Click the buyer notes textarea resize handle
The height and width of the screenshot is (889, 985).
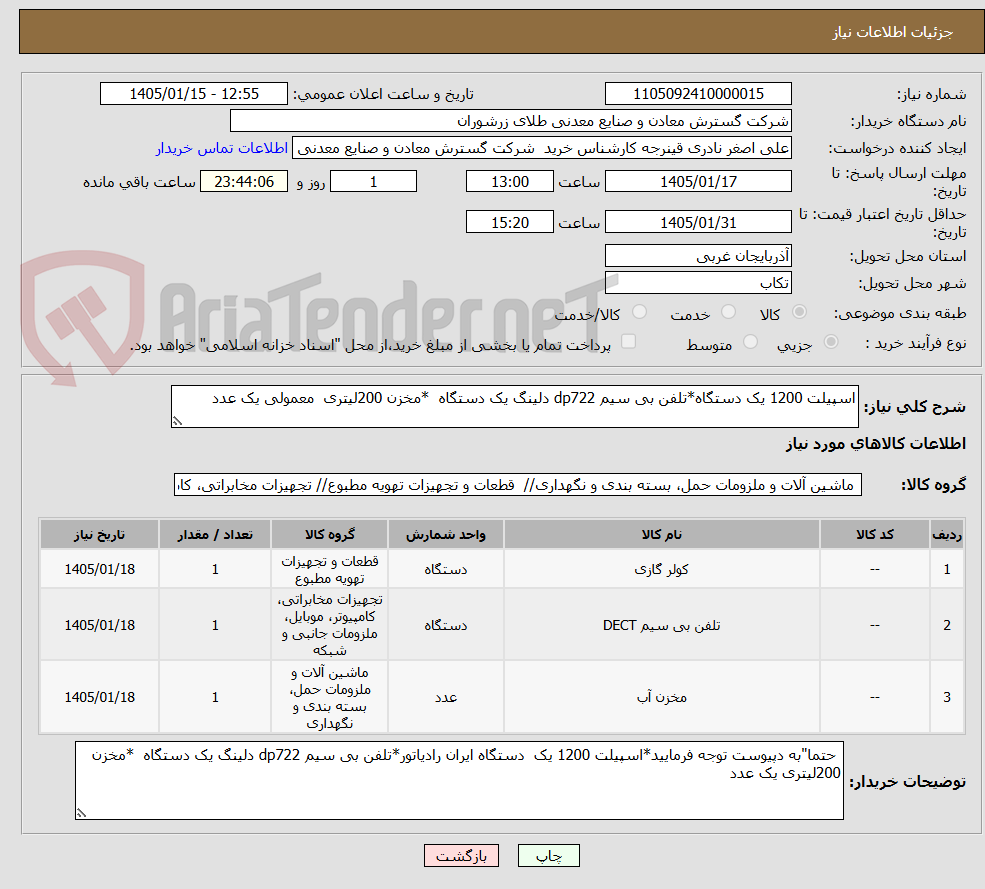coord(81,813)
